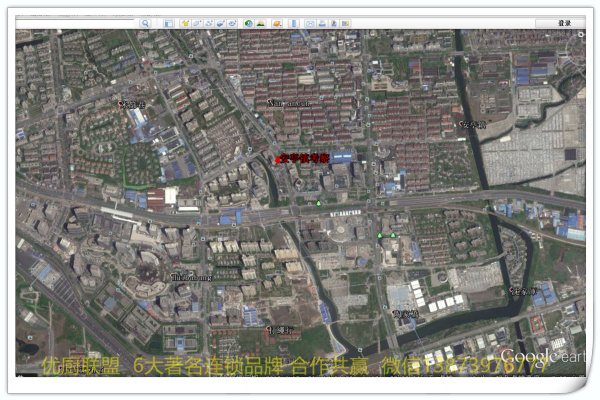Select the ruler measurement tool
The height and width of the screenshot is (400, 600).
[293, 23]
